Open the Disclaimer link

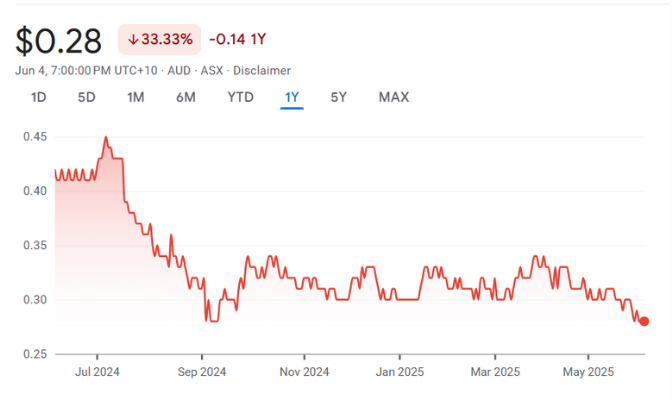[263, 70]
